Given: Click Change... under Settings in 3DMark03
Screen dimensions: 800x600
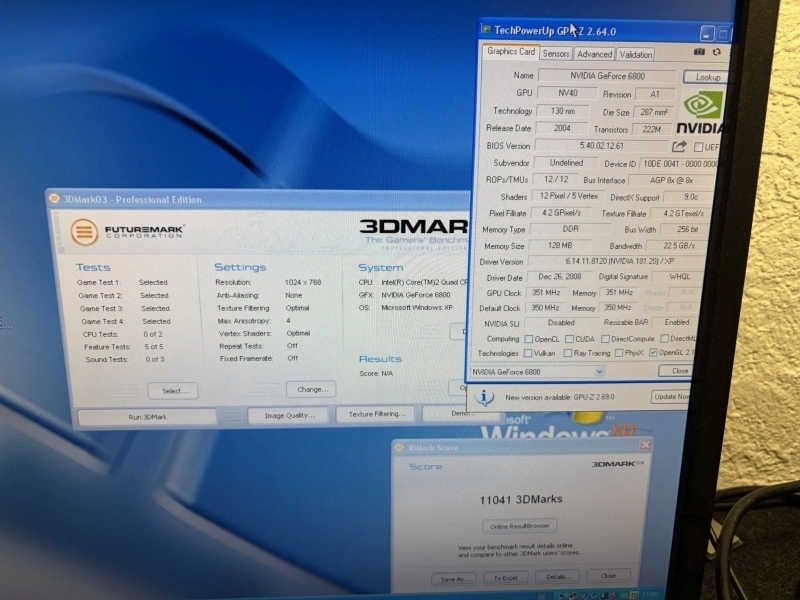Looking at the screenshot, I should tap(311, 389).
